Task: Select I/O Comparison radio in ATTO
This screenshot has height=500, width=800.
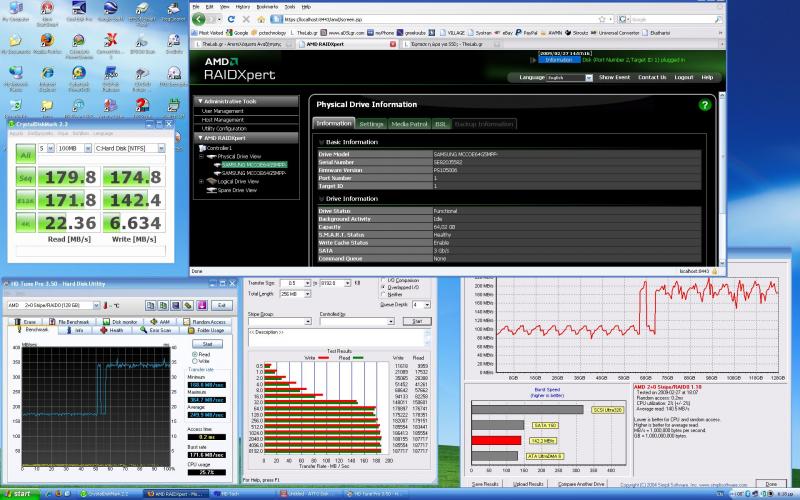Action: coord(383,281)
